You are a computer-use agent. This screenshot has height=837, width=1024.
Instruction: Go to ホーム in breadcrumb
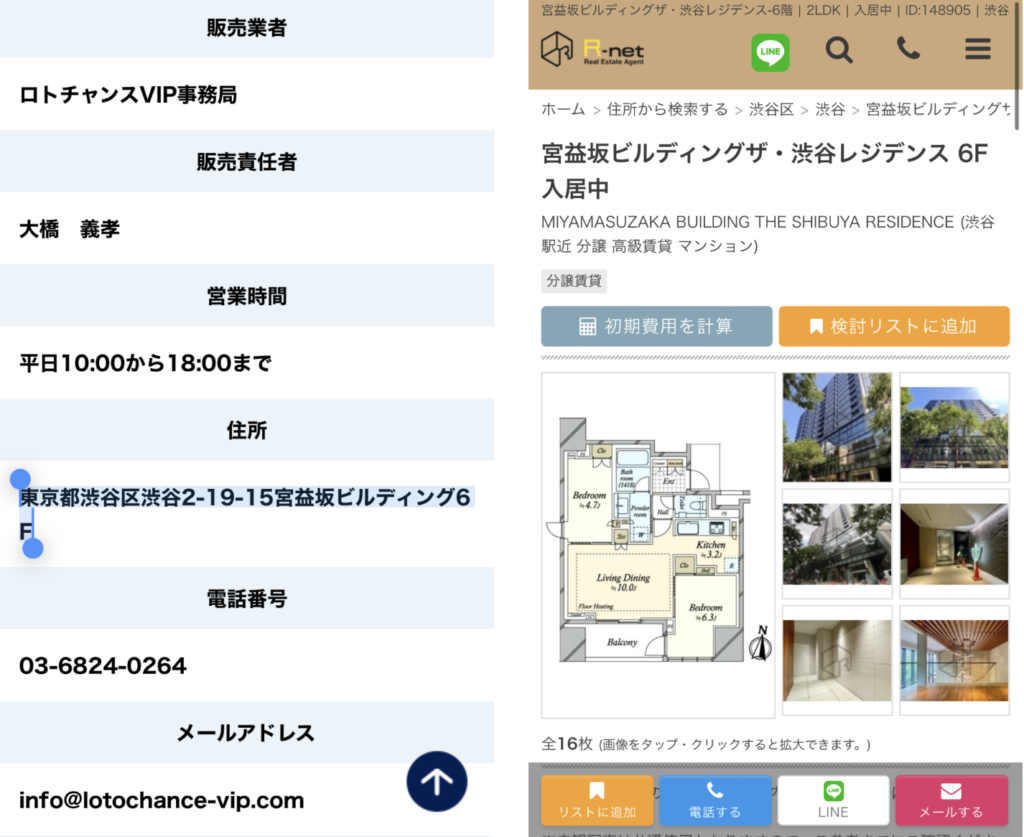(563, 109)
